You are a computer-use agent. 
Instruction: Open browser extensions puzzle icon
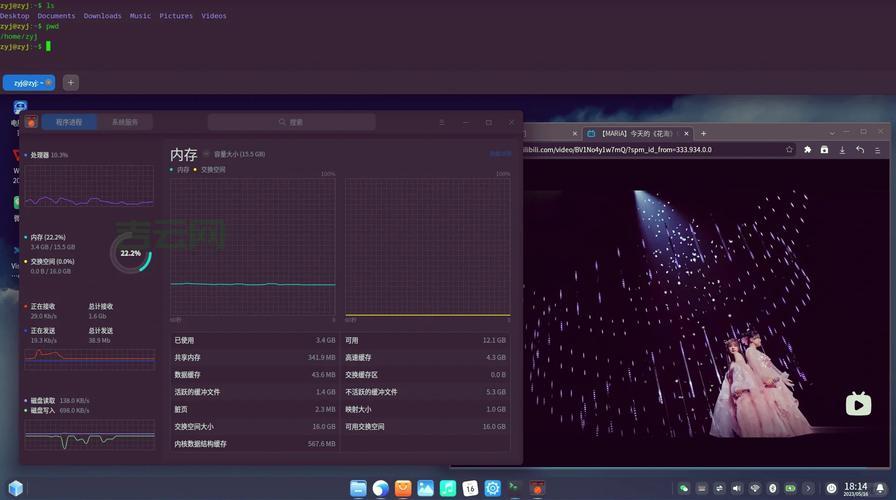[x=807, y=150]
